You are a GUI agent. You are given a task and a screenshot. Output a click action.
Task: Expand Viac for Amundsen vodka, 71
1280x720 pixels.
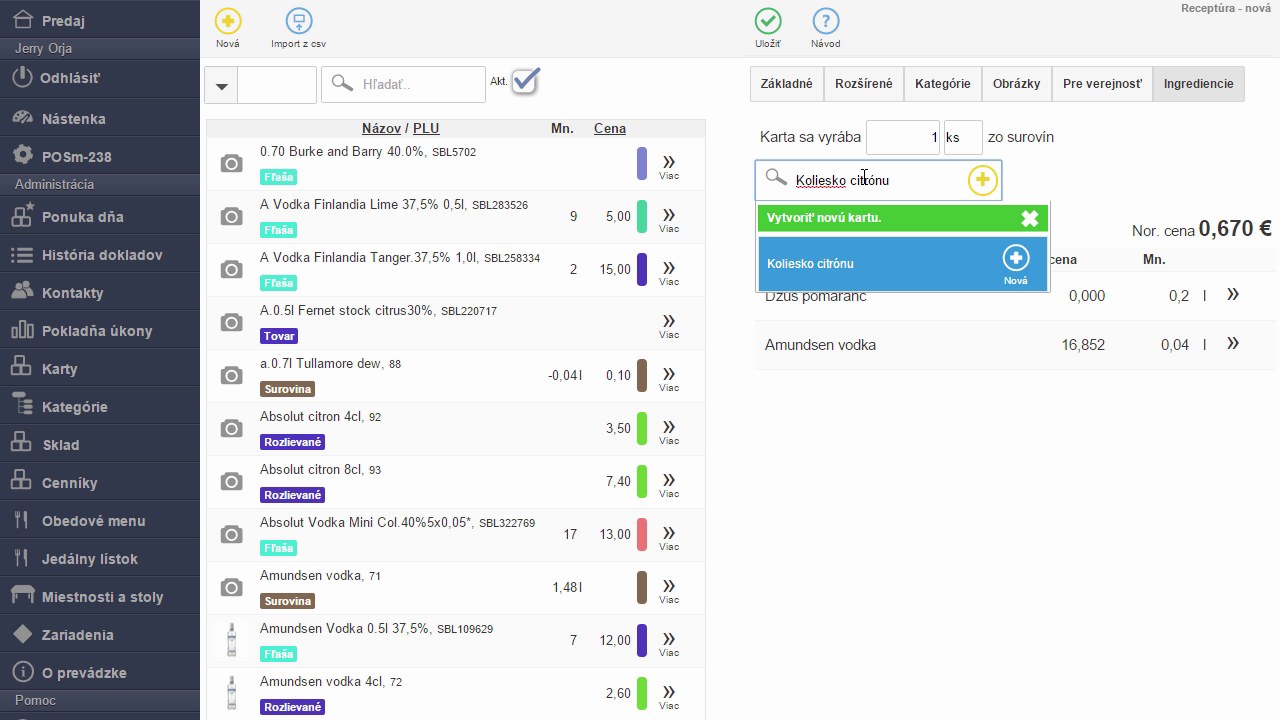pyautogui.click(x=669, y=589)
